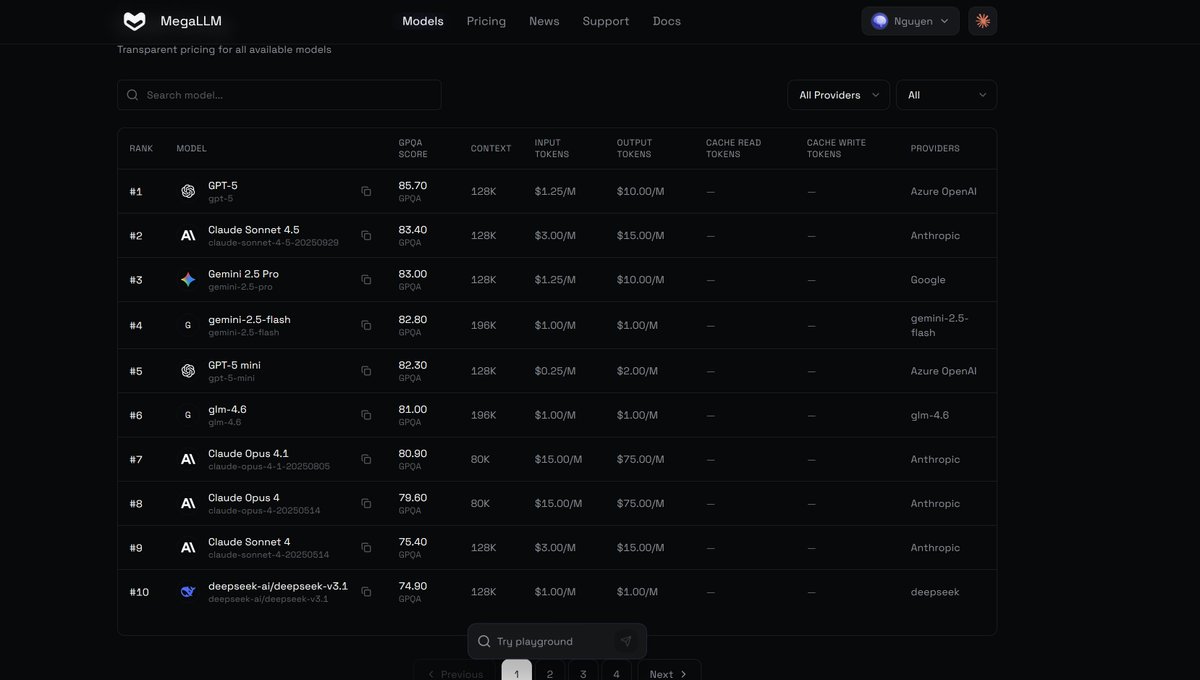Screen dimensions: 1200x680
Task: Click the playground magnifier icon
Action: click(484, 641)
